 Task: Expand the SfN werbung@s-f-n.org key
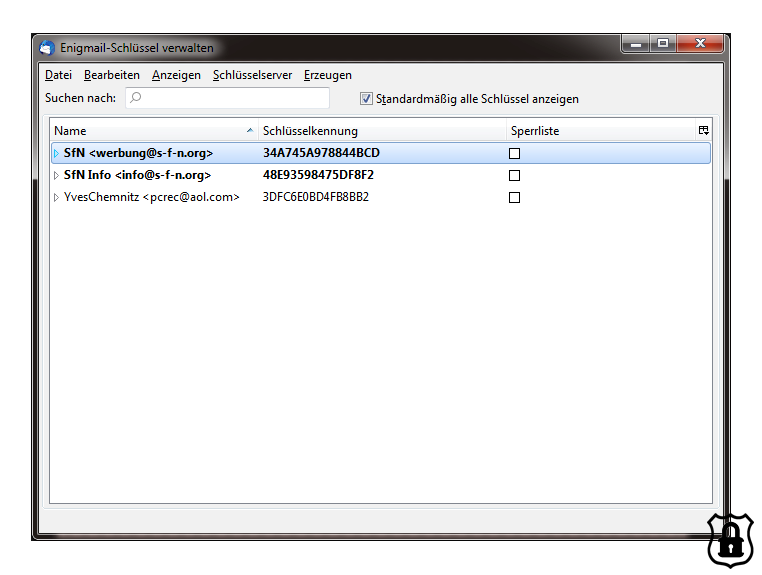pos(56,153)
